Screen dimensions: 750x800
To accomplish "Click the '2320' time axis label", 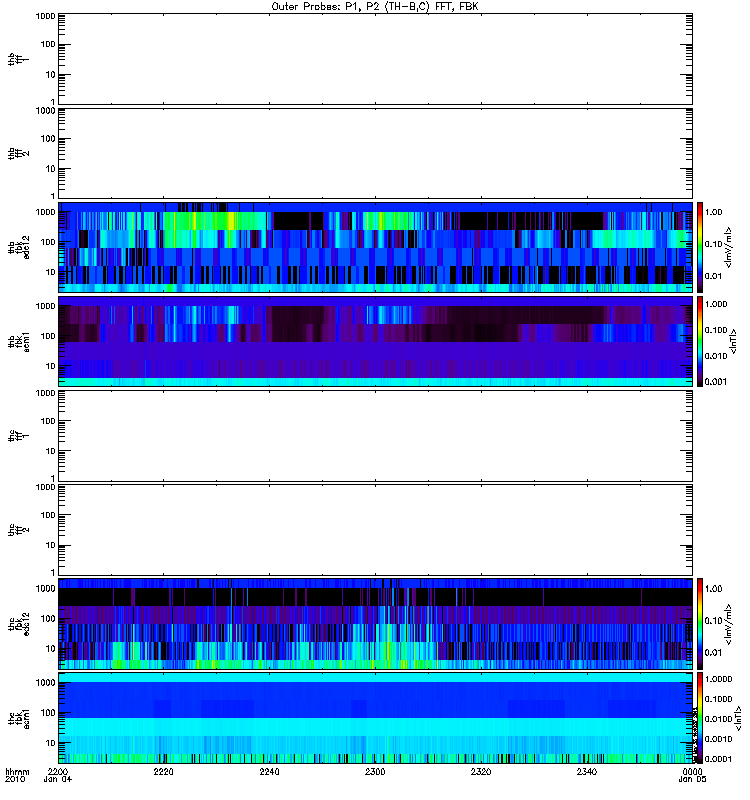I will pos(481,772).
